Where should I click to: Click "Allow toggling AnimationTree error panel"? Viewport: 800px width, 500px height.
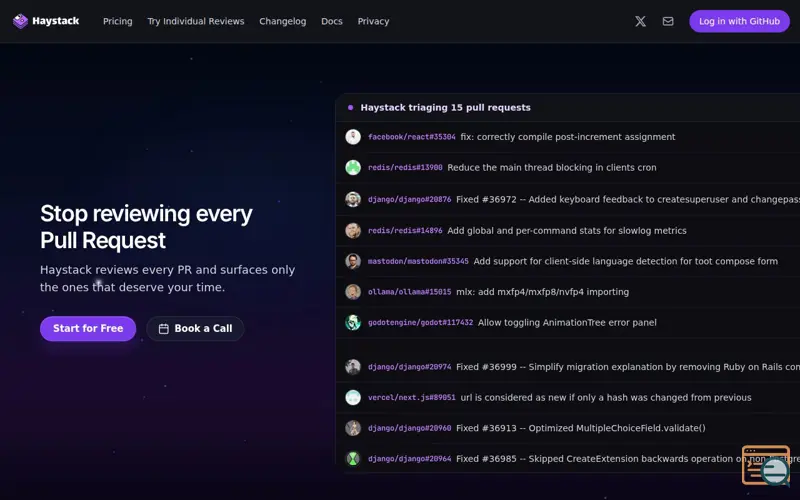point(567,322)
